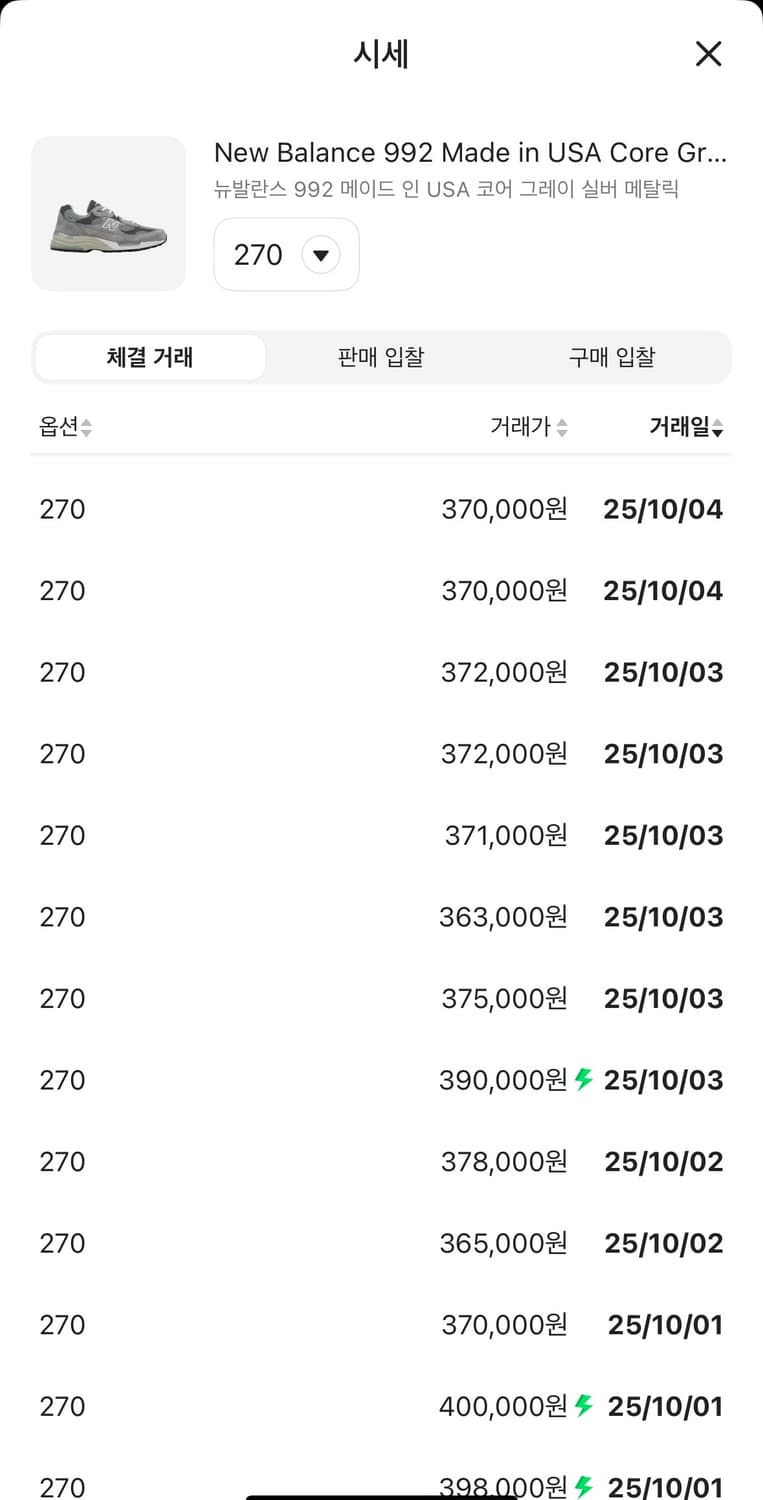
Task: Switch to the 구매 입찰 tab
Action: [x=612, y=357]
